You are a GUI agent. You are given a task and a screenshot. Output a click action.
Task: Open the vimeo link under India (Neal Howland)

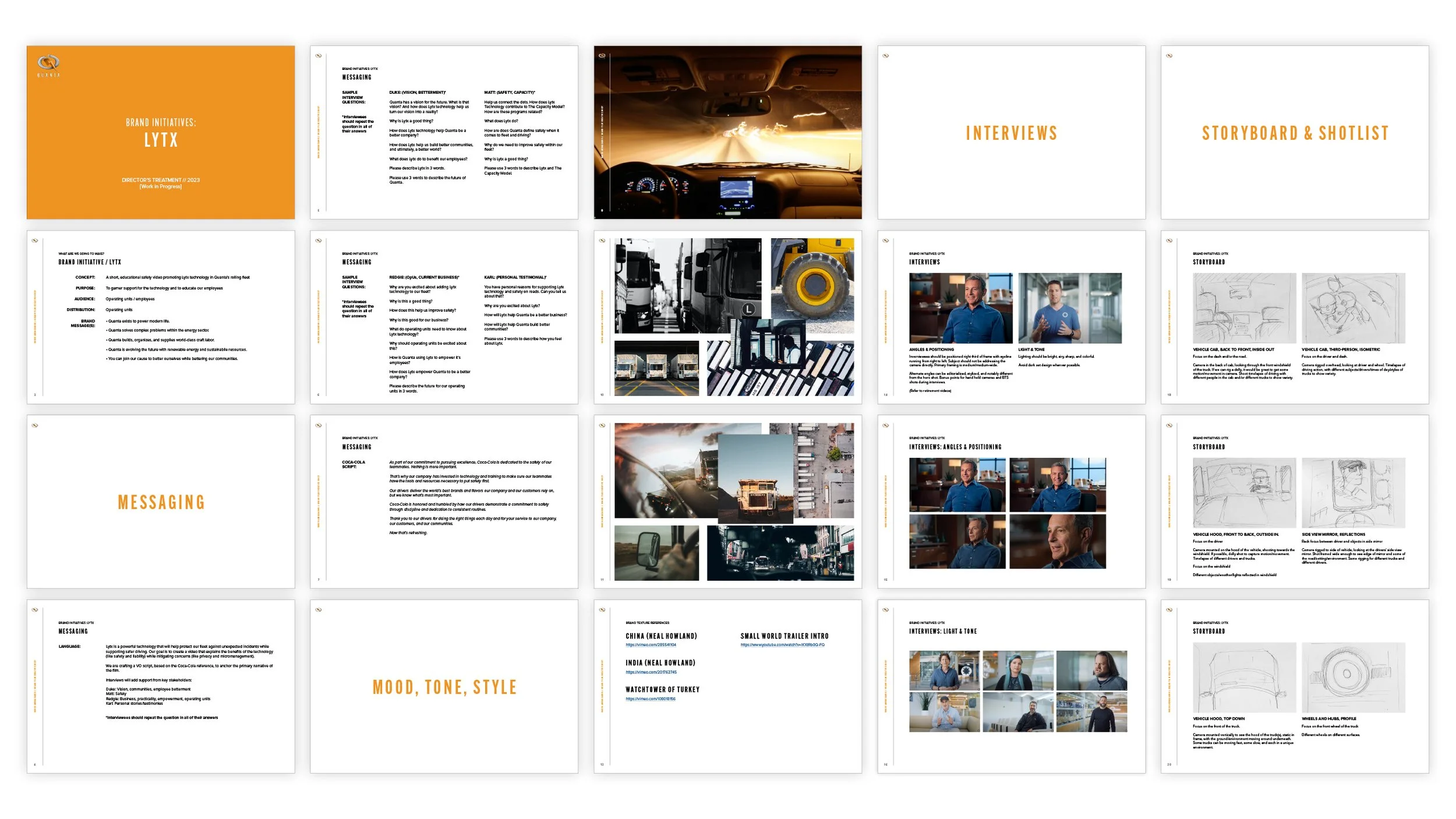[x=651, y=672]
